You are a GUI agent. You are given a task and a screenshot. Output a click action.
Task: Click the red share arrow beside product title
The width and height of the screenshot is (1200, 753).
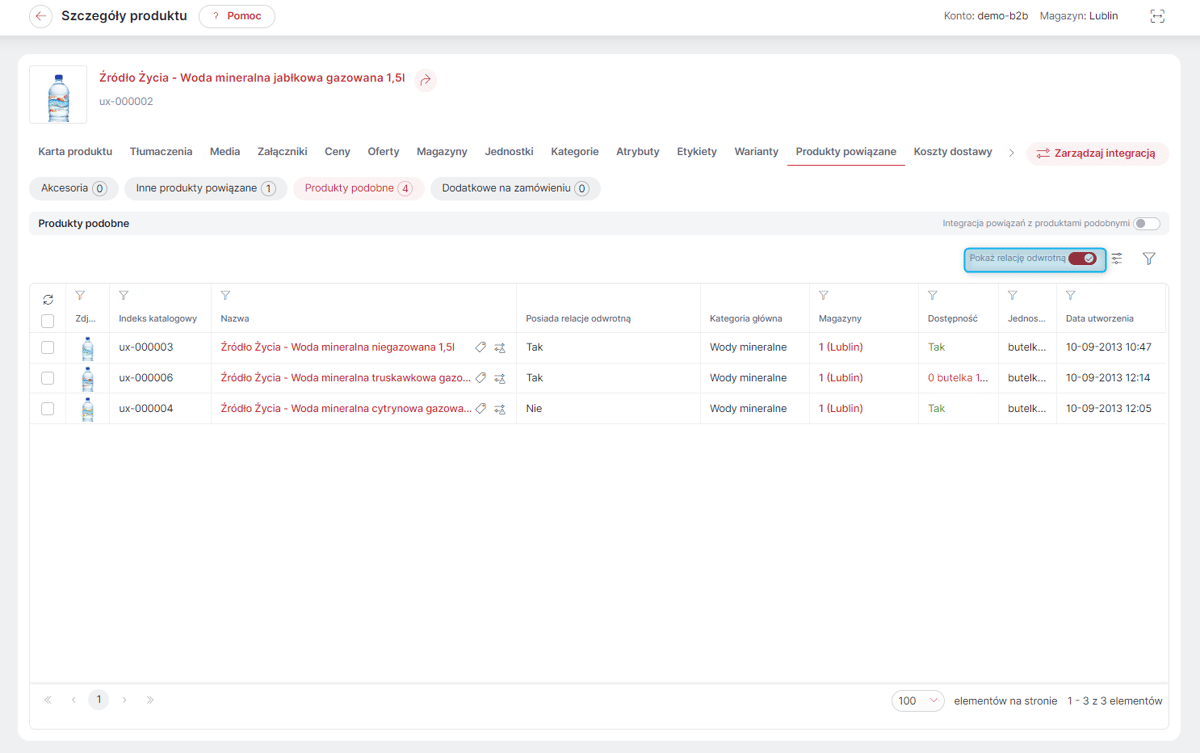click(x=426, y=80)
